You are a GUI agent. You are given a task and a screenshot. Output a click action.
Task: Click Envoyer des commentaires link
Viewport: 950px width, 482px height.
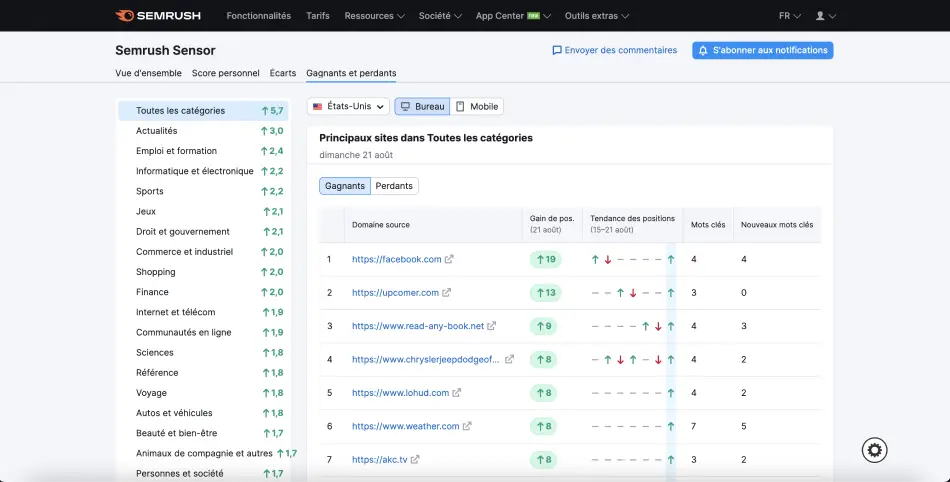(x=614, y=50)
